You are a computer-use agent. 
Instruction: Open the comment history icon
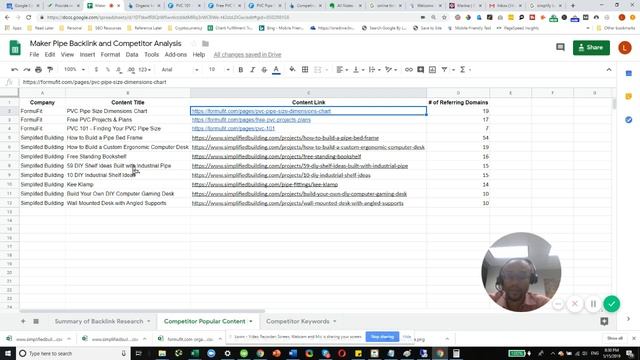tap(560, 48)
